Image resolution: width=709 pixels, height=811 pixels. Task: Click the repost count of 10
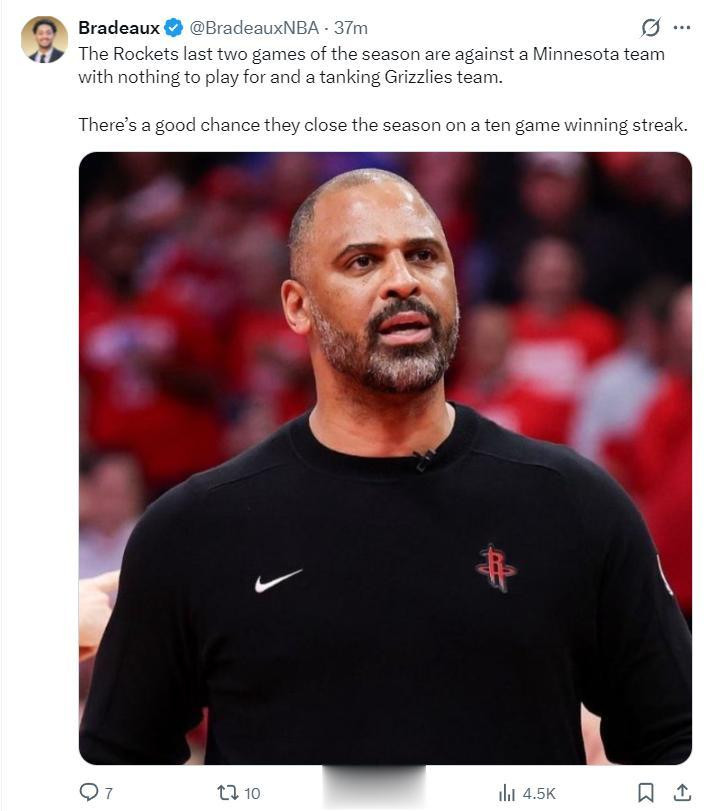tap(251, 793)
